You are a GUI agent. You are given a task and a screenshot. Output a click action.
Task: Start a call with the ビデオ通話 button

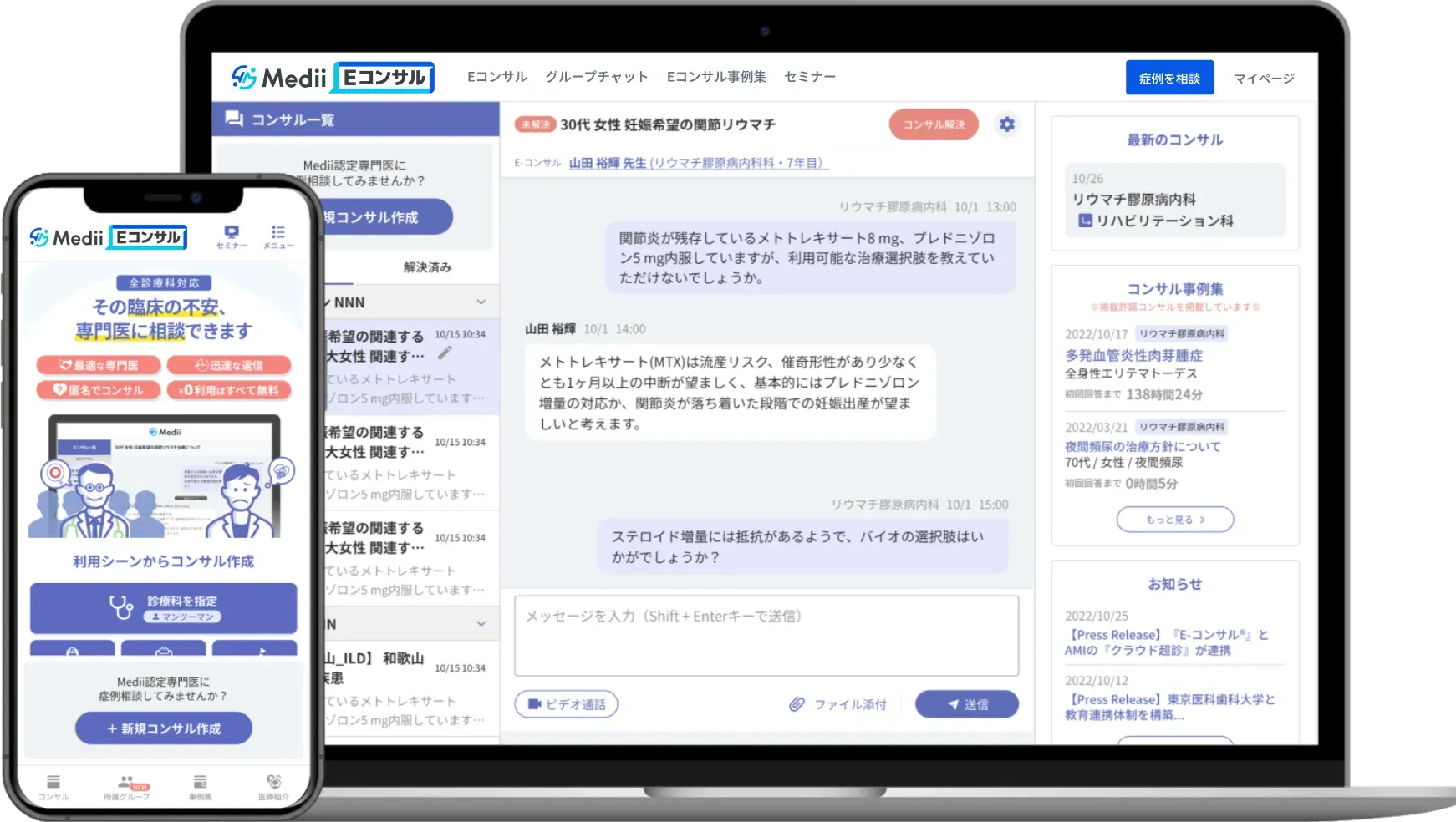pyautogui.click(x=567, y=704)
